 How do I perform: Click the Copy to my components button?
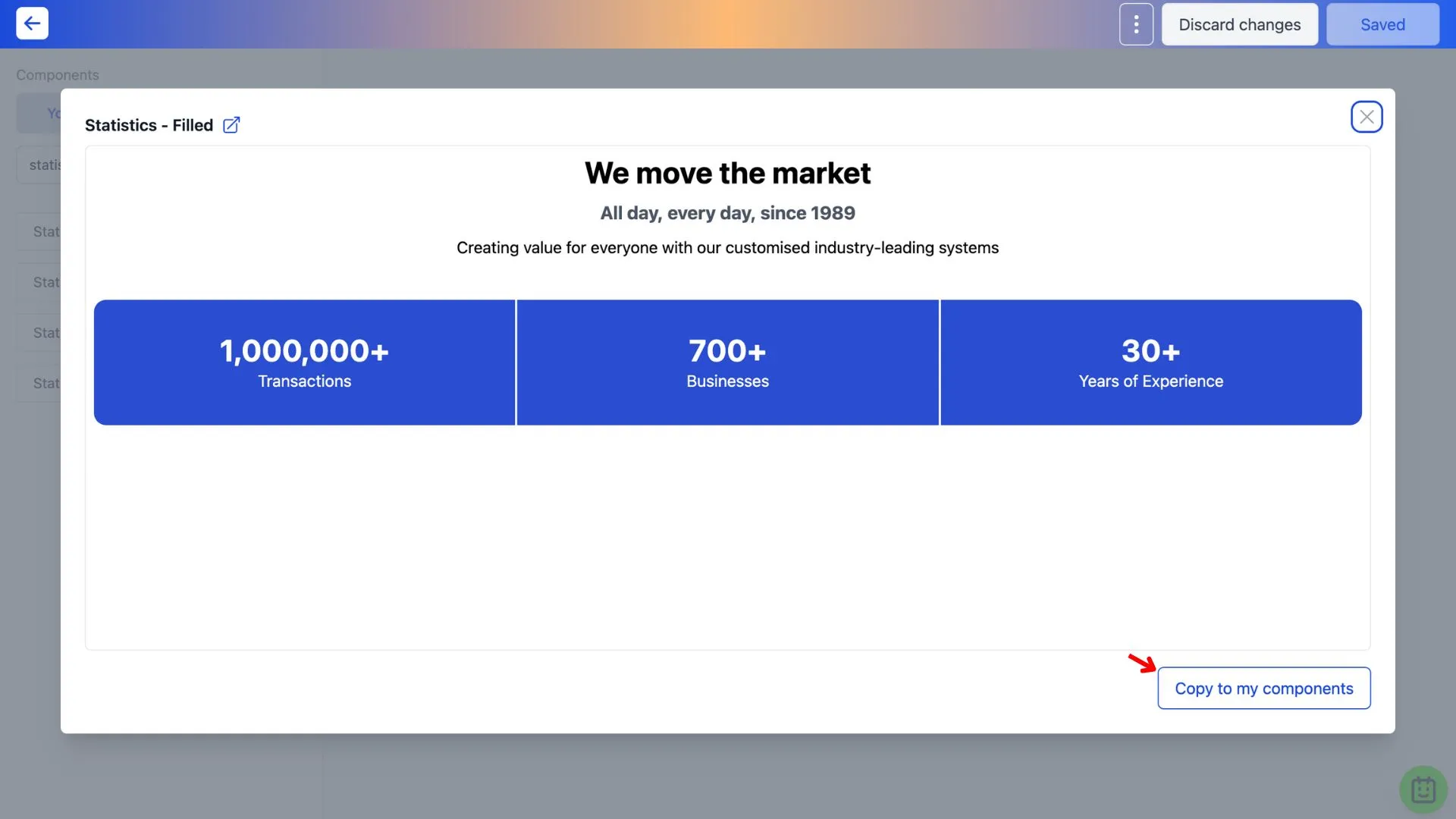1263,688
